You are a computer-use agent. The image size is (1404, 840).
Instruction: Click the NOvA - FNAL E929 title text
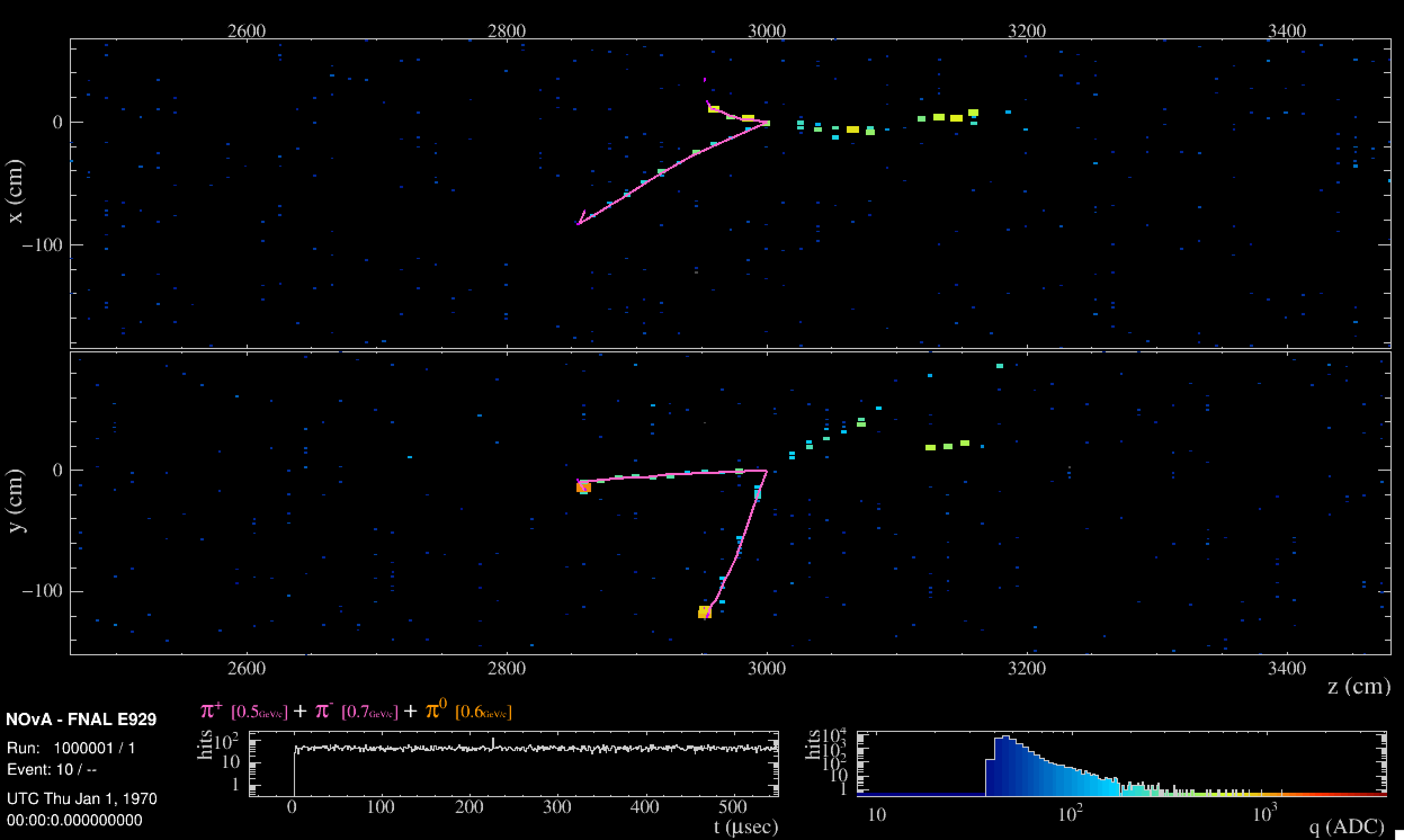pos(81,720)
